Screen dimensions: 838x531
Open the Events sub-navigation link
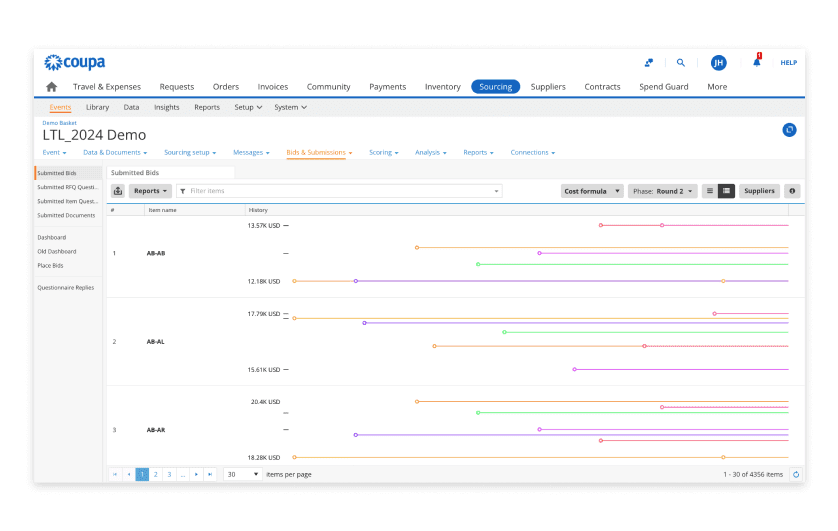[60, 107]
